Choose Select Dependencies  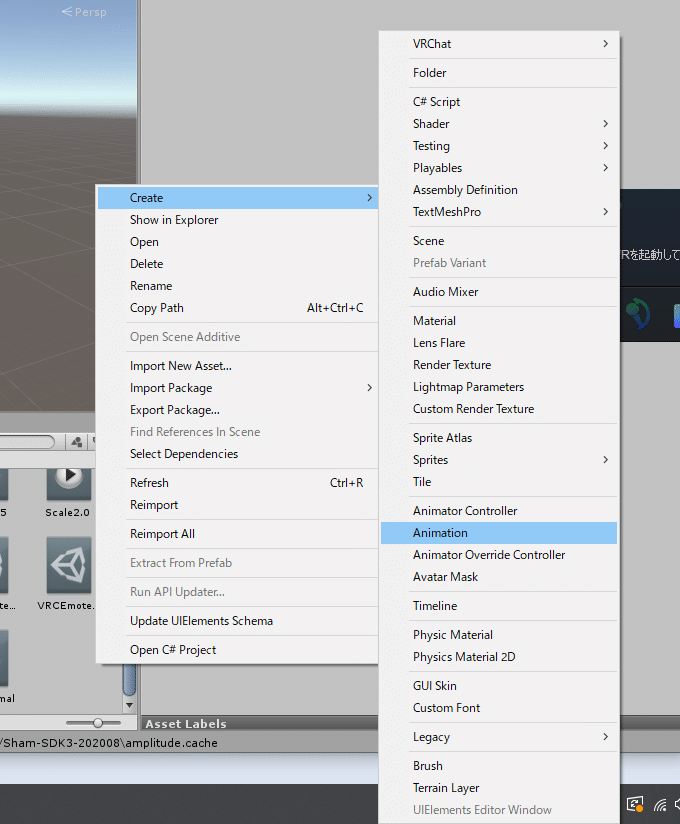click(238, 455)
